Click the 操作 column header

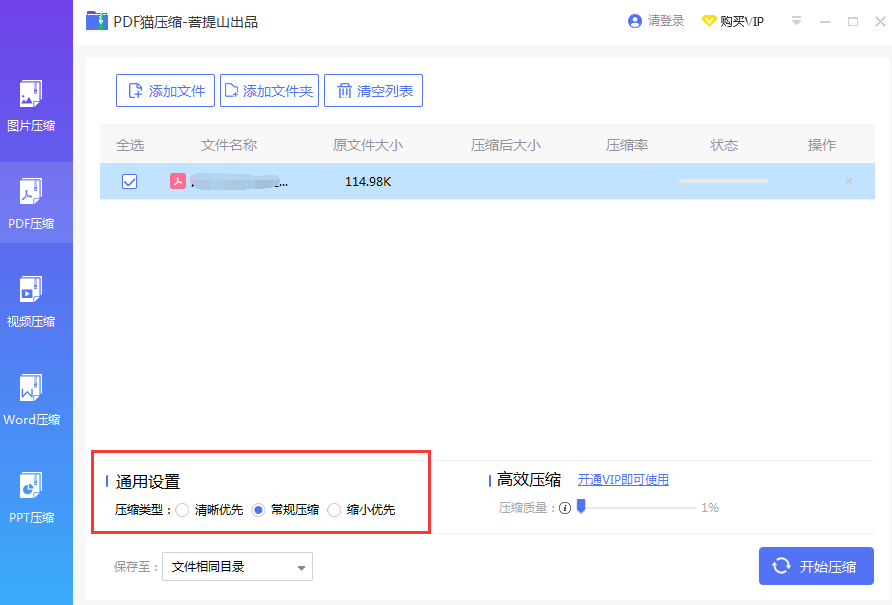pyautogui.click(x=822, y=145)
